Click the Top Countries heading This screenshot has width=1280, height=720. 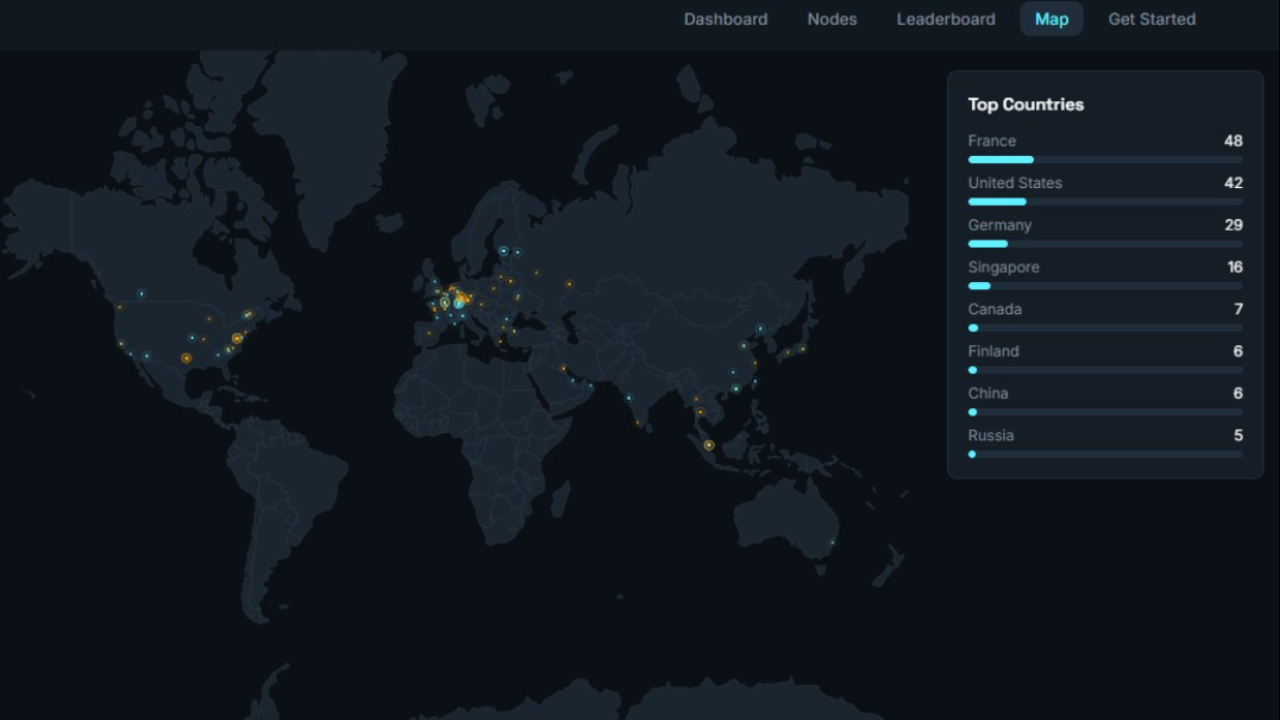click(1026, 104)
